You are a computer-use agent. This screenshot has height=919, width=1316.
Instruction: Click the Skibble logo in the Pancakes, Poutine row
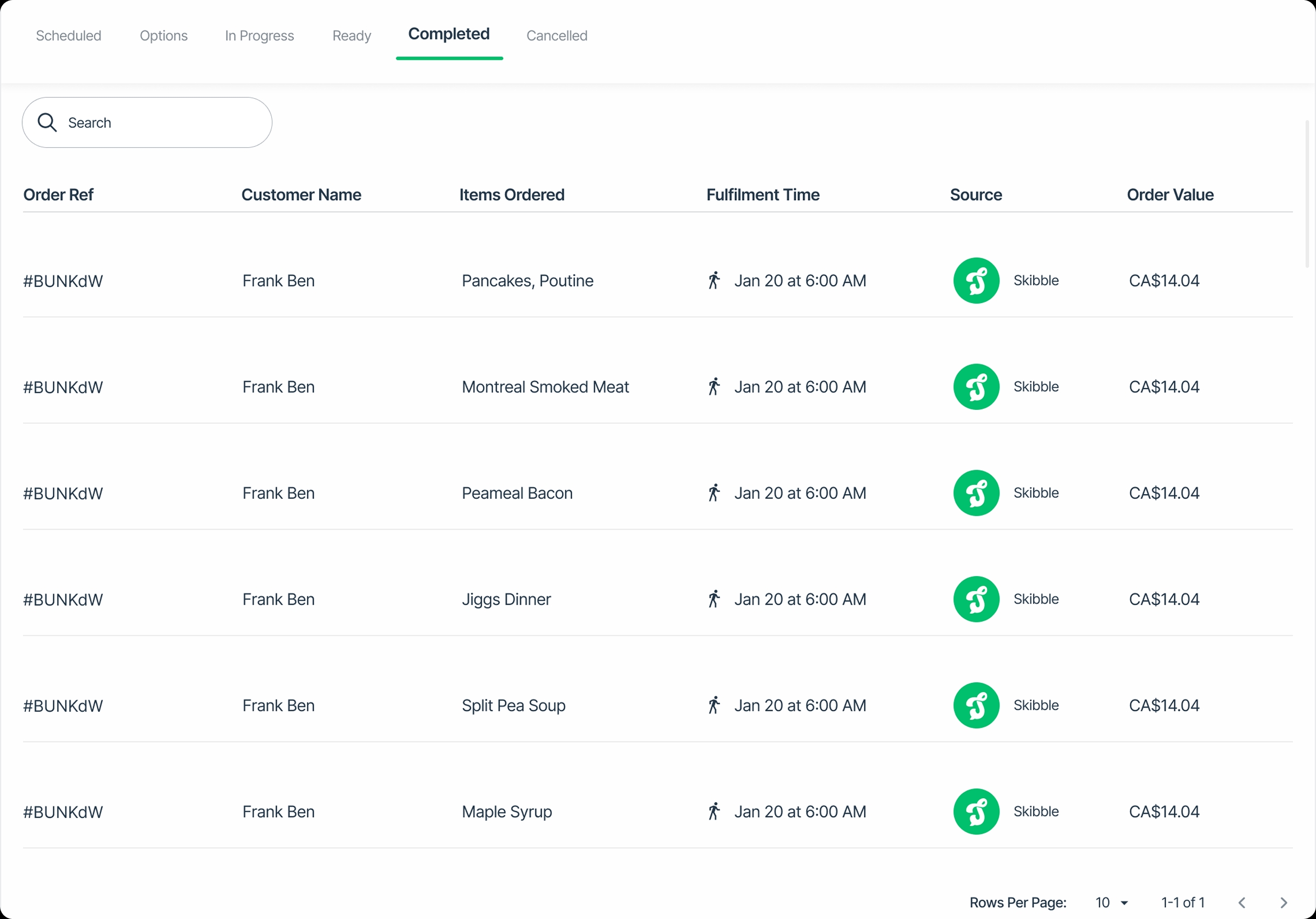tap(976, 280)
